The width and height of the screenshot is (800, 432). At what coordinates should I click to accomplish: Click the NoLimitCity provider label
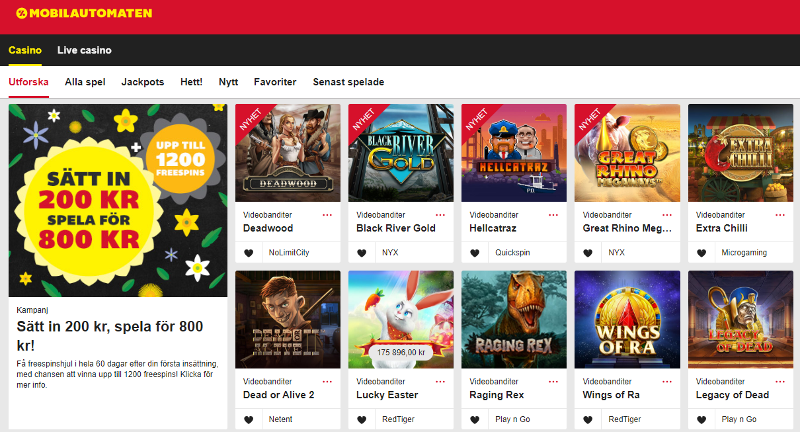click(289, 252)
